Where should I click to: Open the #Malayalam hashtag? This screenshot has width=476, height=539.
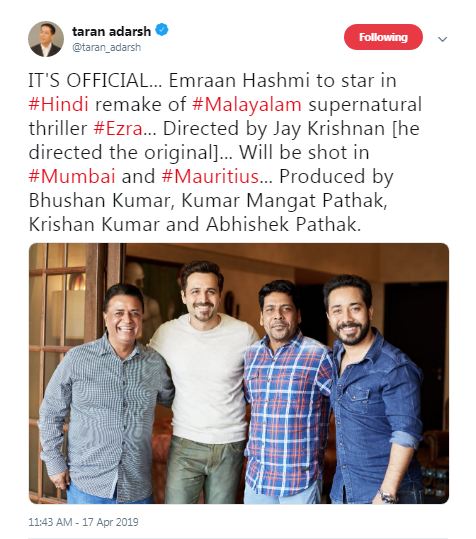(247, 104)
